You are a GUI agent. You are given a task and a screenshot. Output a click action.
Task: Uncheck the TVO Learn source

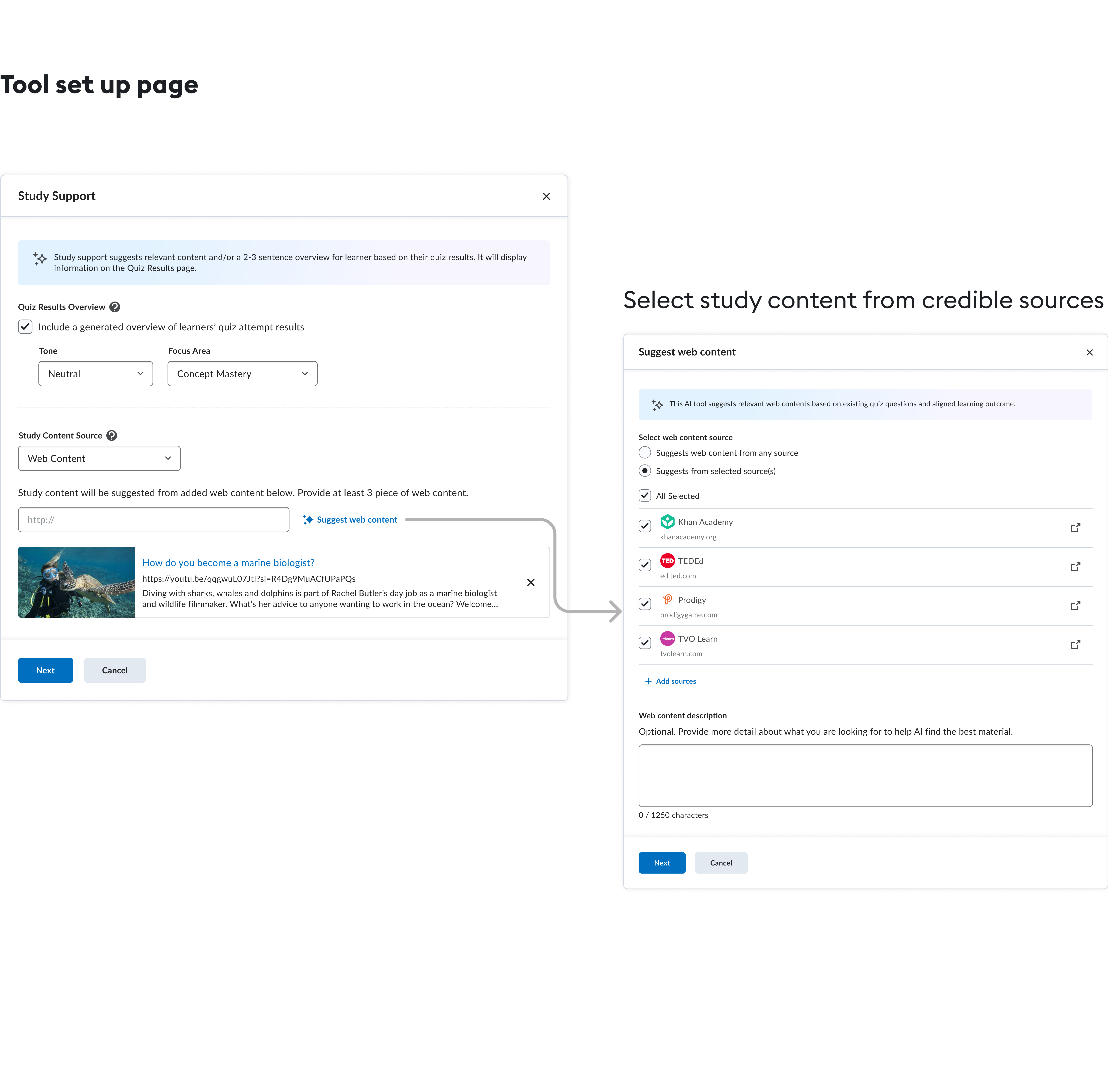pos(645,643)
